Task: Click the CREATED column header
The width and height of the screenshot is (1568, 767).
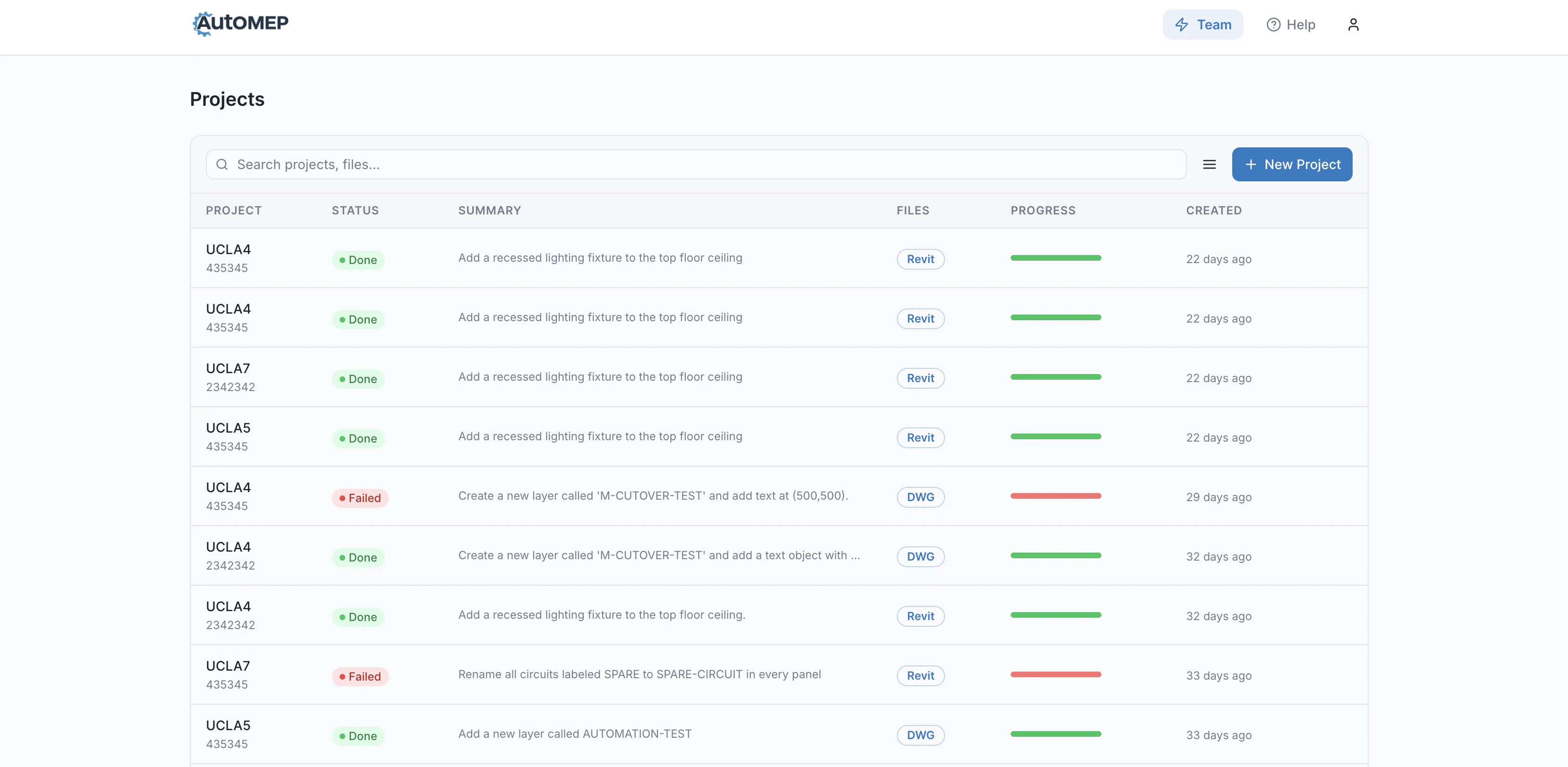Action: coord(1213,211)
